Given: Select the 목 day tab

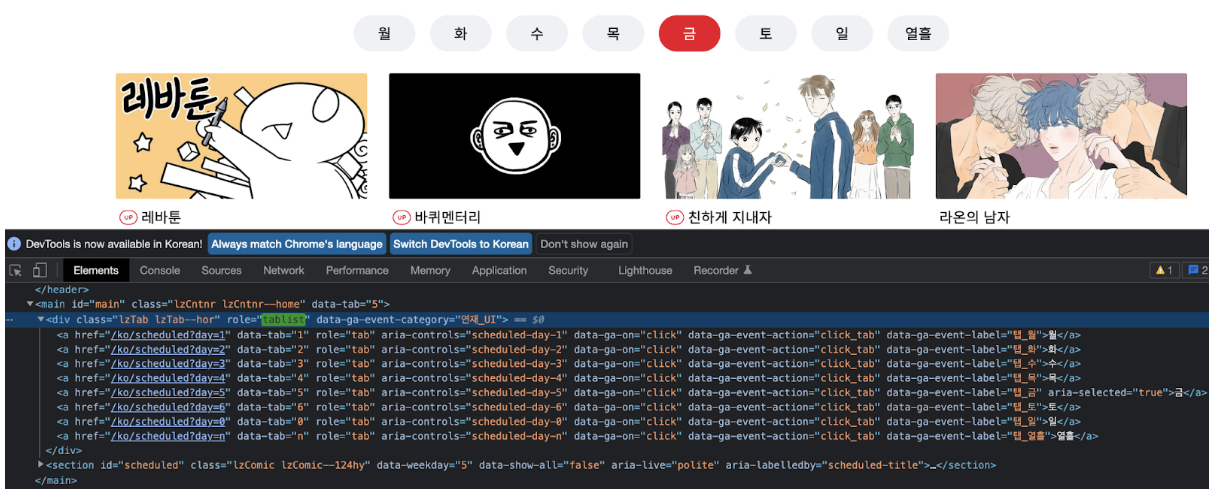Looking at the screenshot, I should click(613, 33).
